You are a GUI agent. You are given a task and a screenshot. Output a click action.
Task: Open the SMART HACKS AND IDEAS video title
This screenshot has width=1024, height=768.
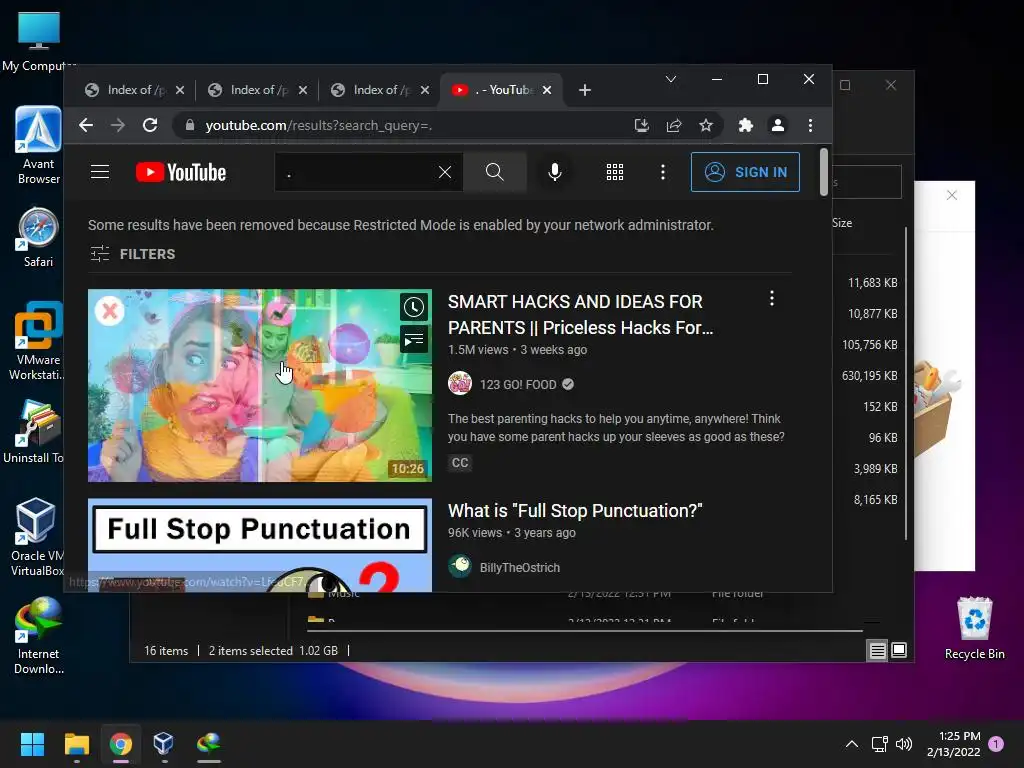581,315
